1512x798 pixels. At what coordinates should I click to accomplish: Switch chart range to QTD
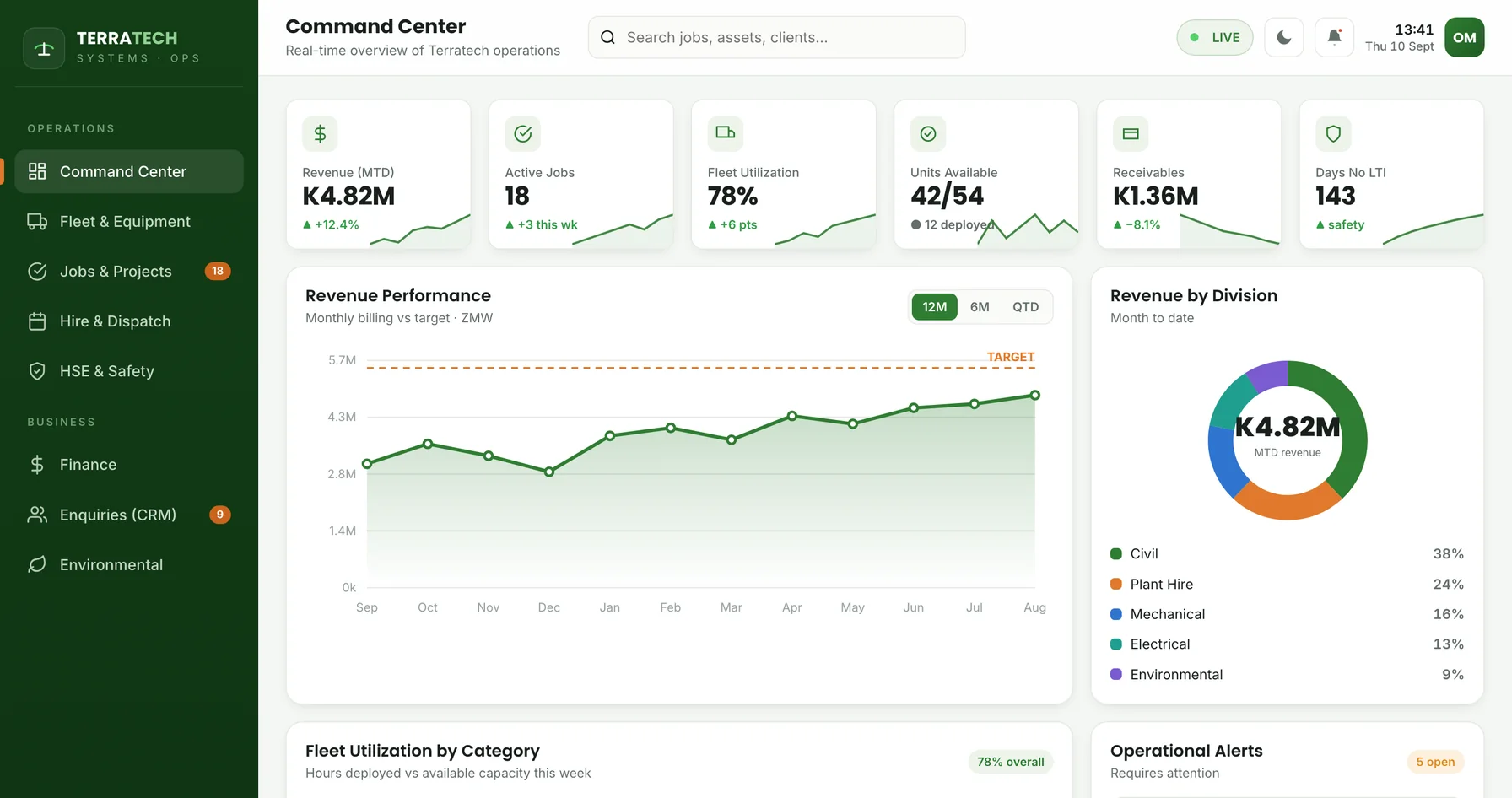click(1025, 307)
